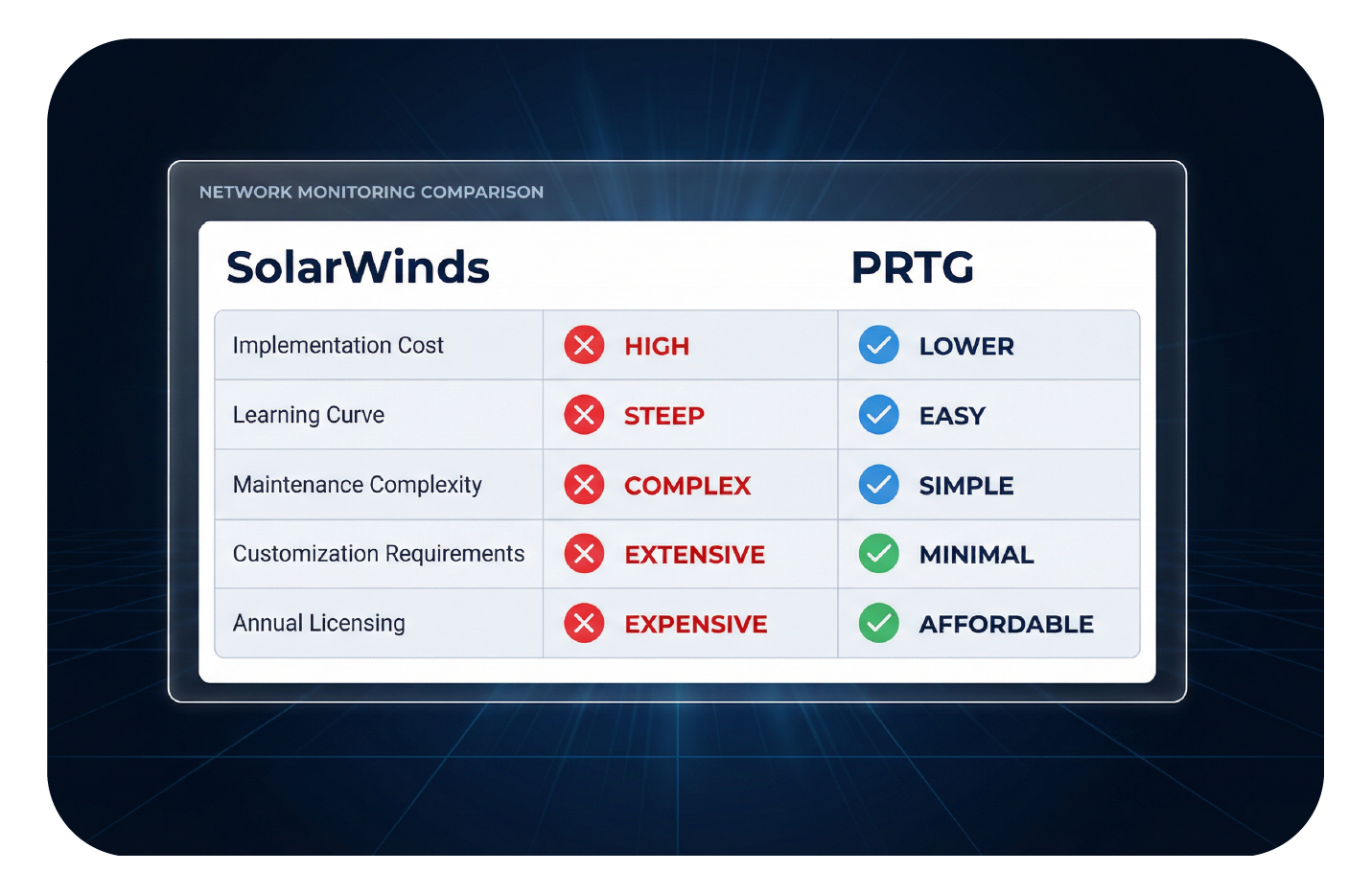Click the blue checkmark icon beside LOWER
Screen dimensions: 1372x895
tap(878, 345)
